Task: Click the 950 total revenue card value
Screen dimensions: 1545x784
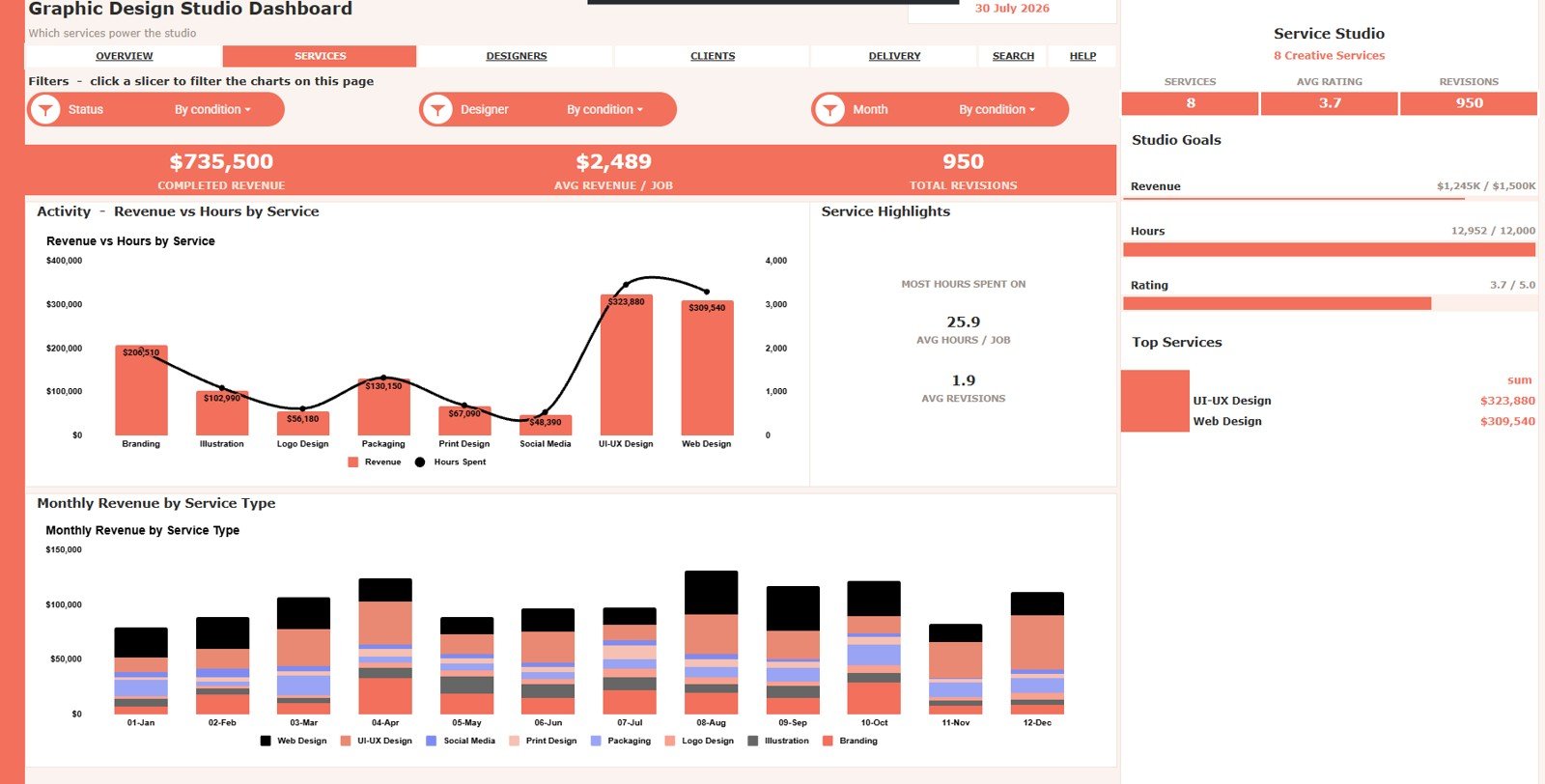Action: point(964,162)
